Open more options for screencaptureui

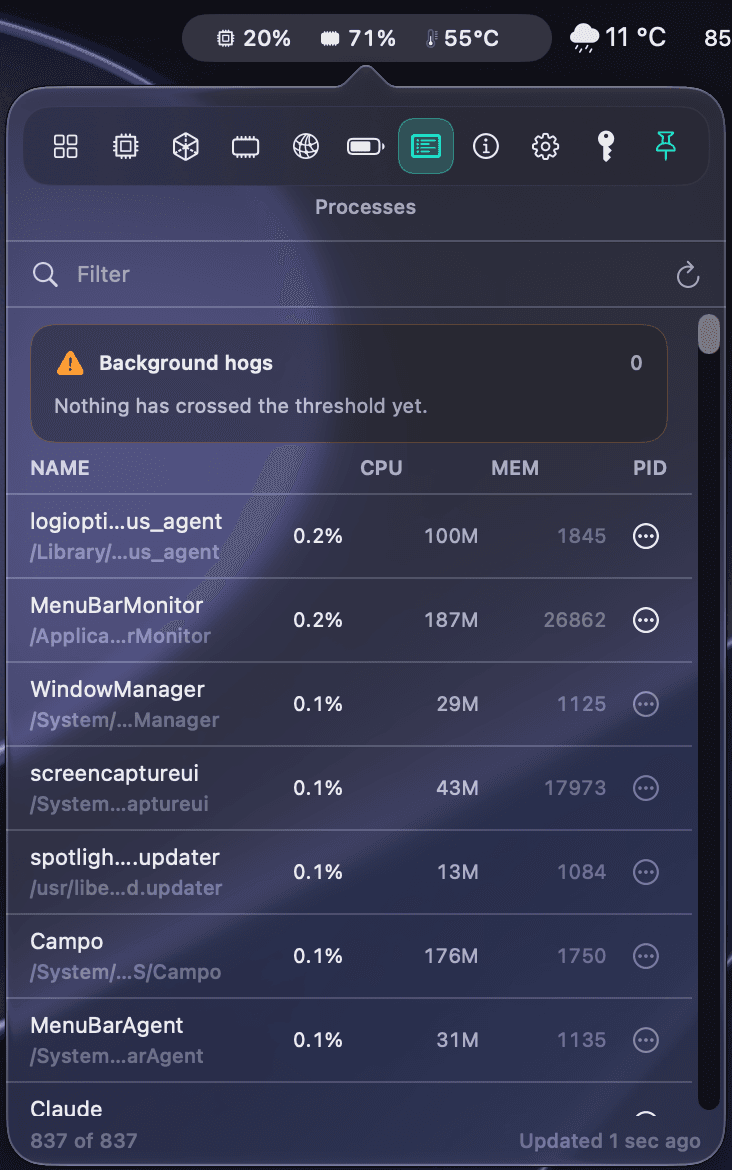click(645, 788)
